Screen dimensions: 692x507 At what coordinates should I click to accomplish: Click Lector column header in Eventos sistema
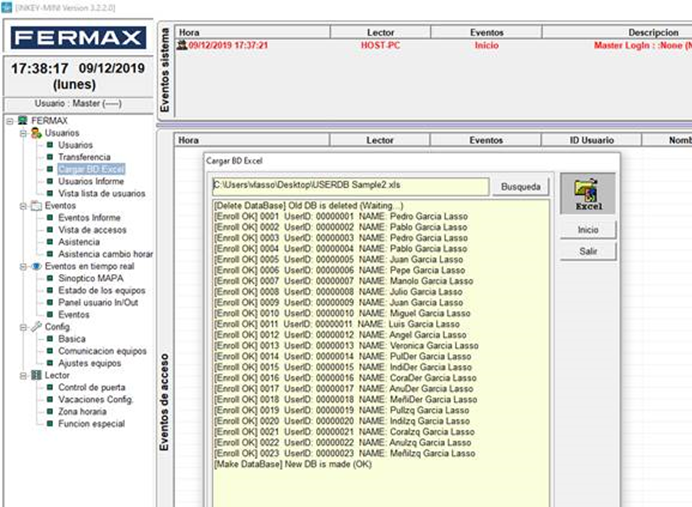[380, 32]
